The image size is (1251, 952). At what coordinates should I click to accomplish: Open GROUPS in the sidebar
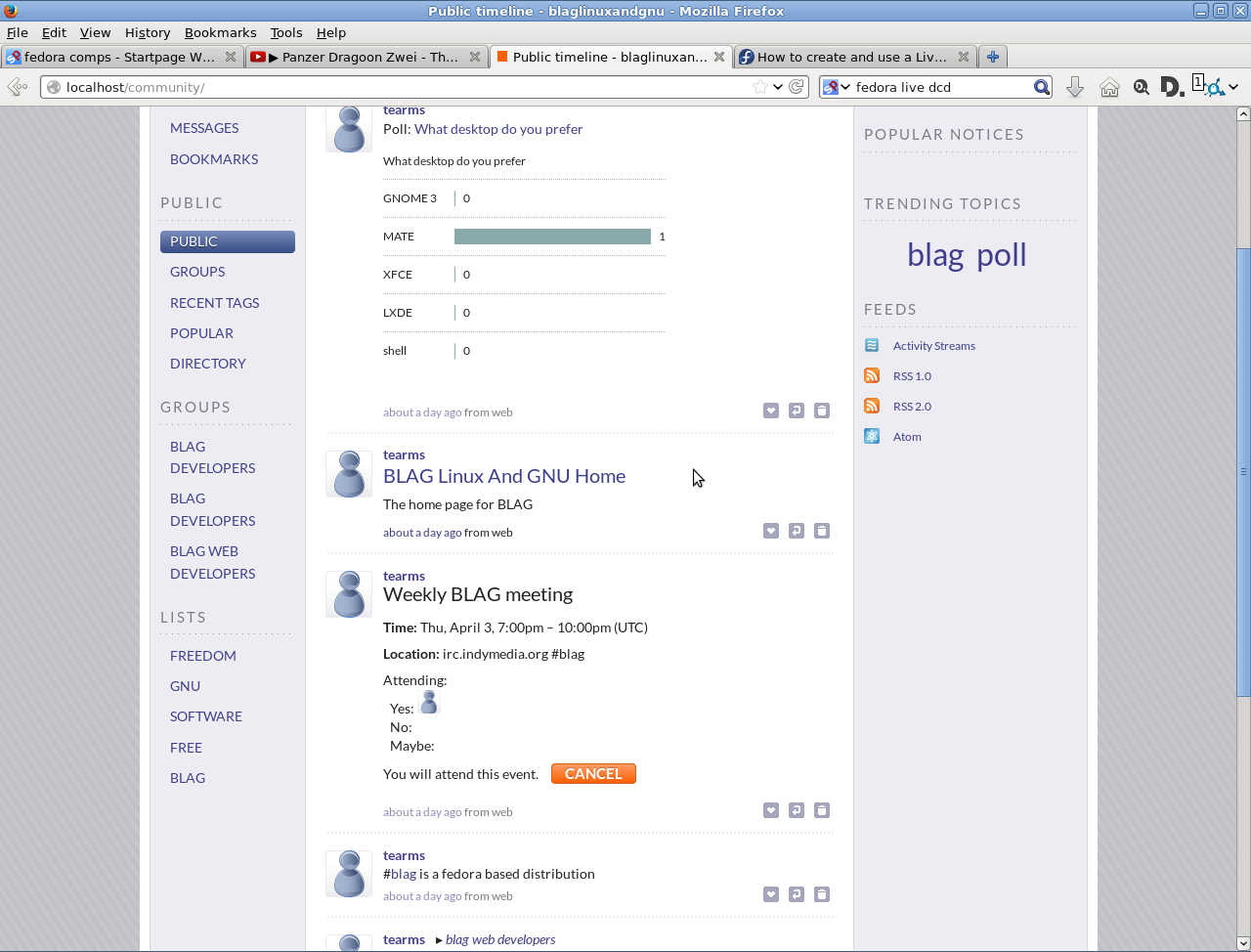point(197,272)
